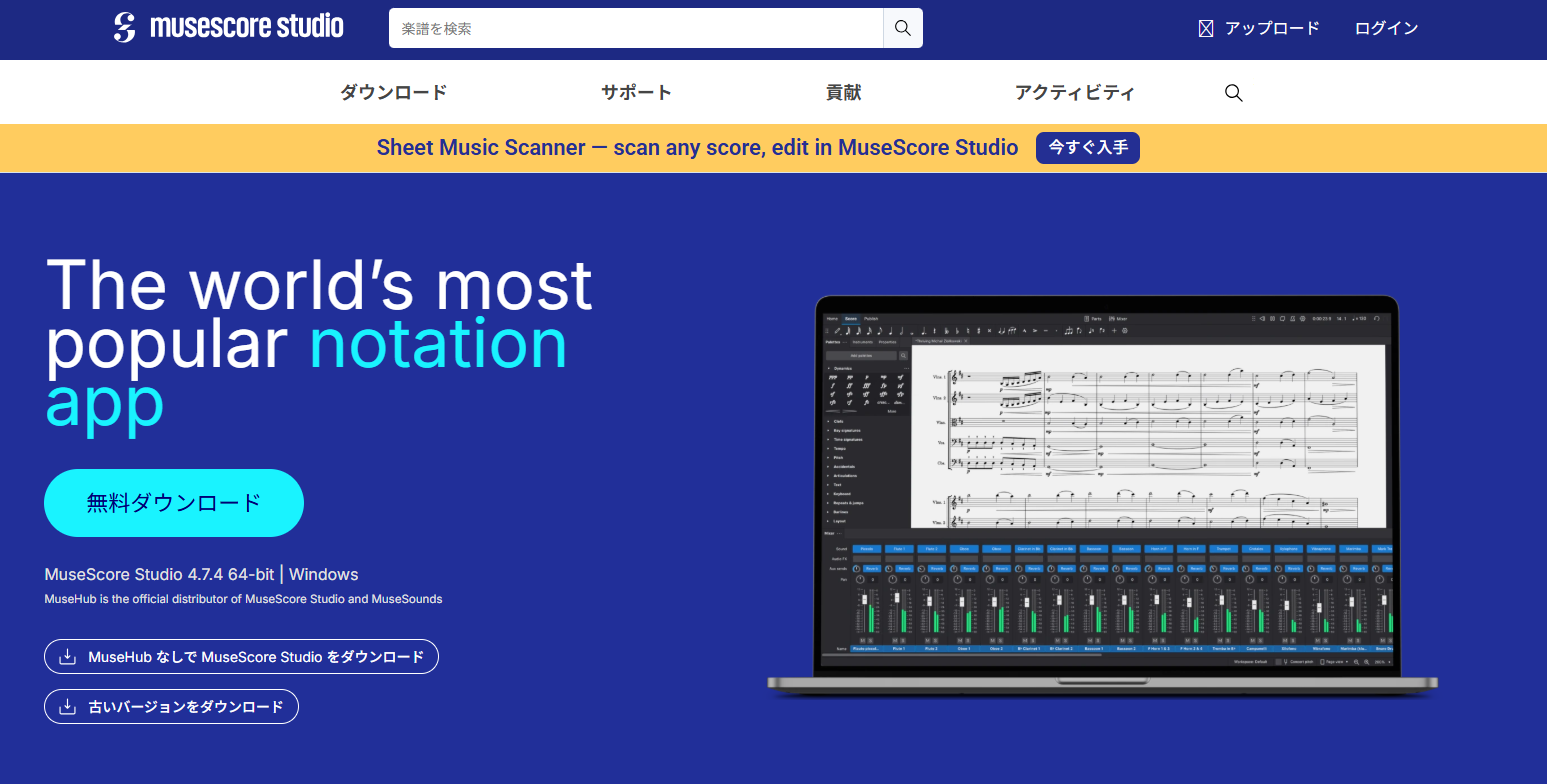
Task: Focus the 楽譜を検索 search field
Action: click(636, 28)
